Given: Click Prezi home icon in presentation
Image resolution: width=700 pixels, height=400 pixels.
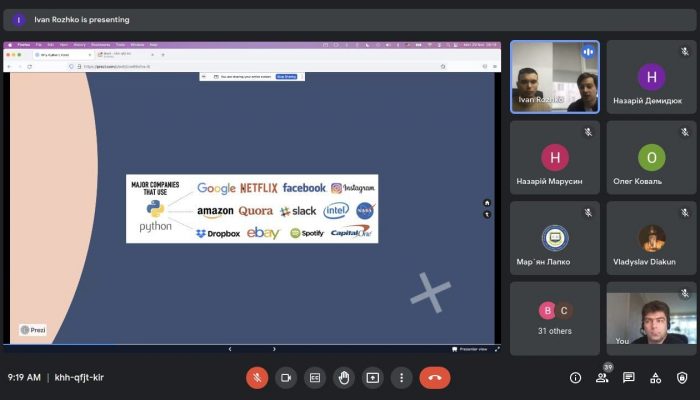Looking at the screenshot, I should point(487,203).
